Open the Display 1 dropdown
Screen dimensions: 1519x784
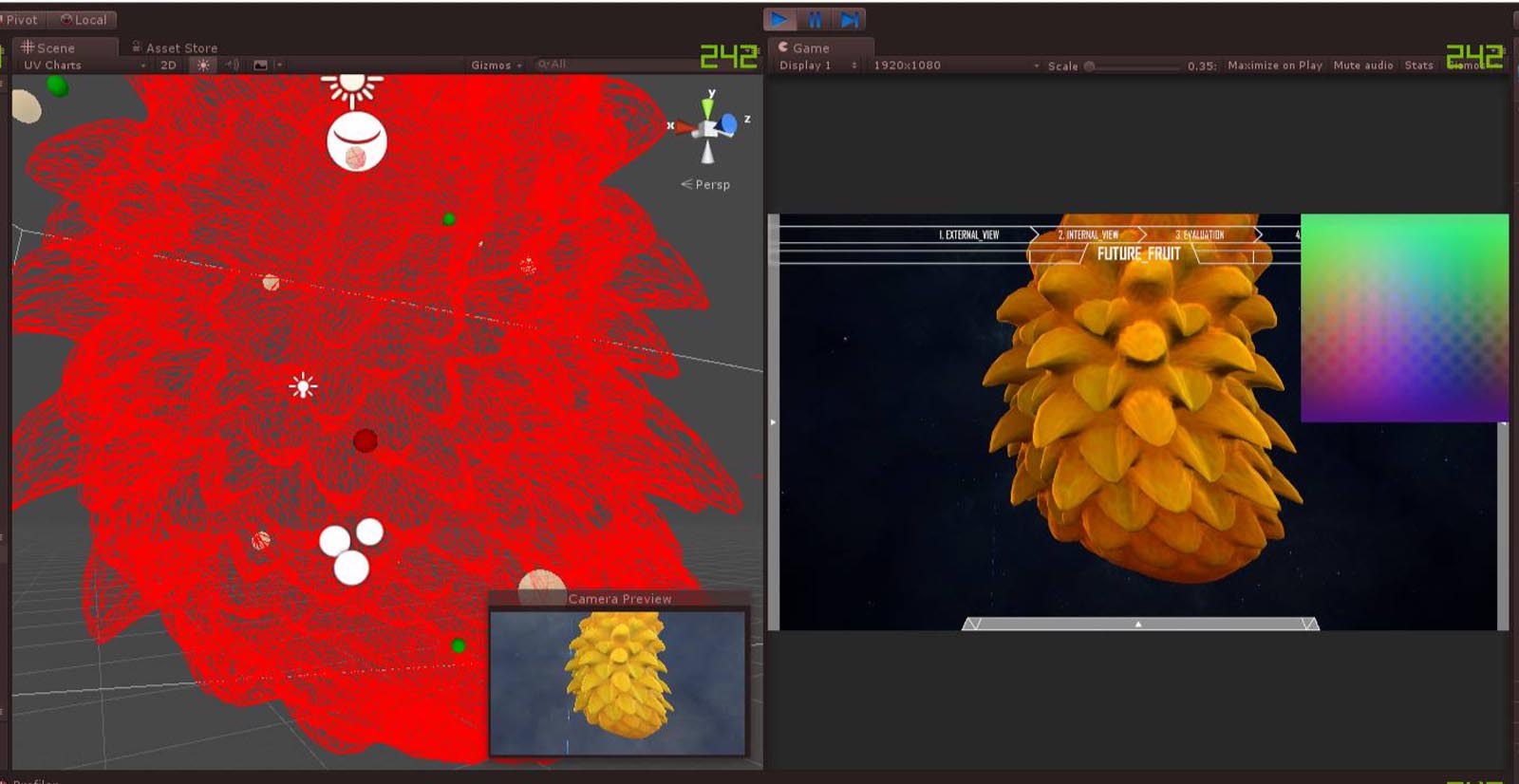coord(817,65)
